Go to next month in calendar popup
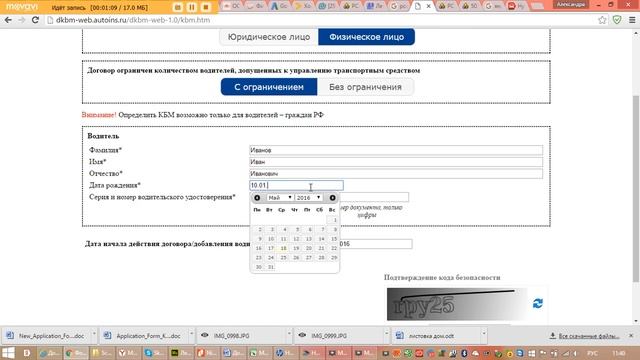 click(x=332, y=198)
